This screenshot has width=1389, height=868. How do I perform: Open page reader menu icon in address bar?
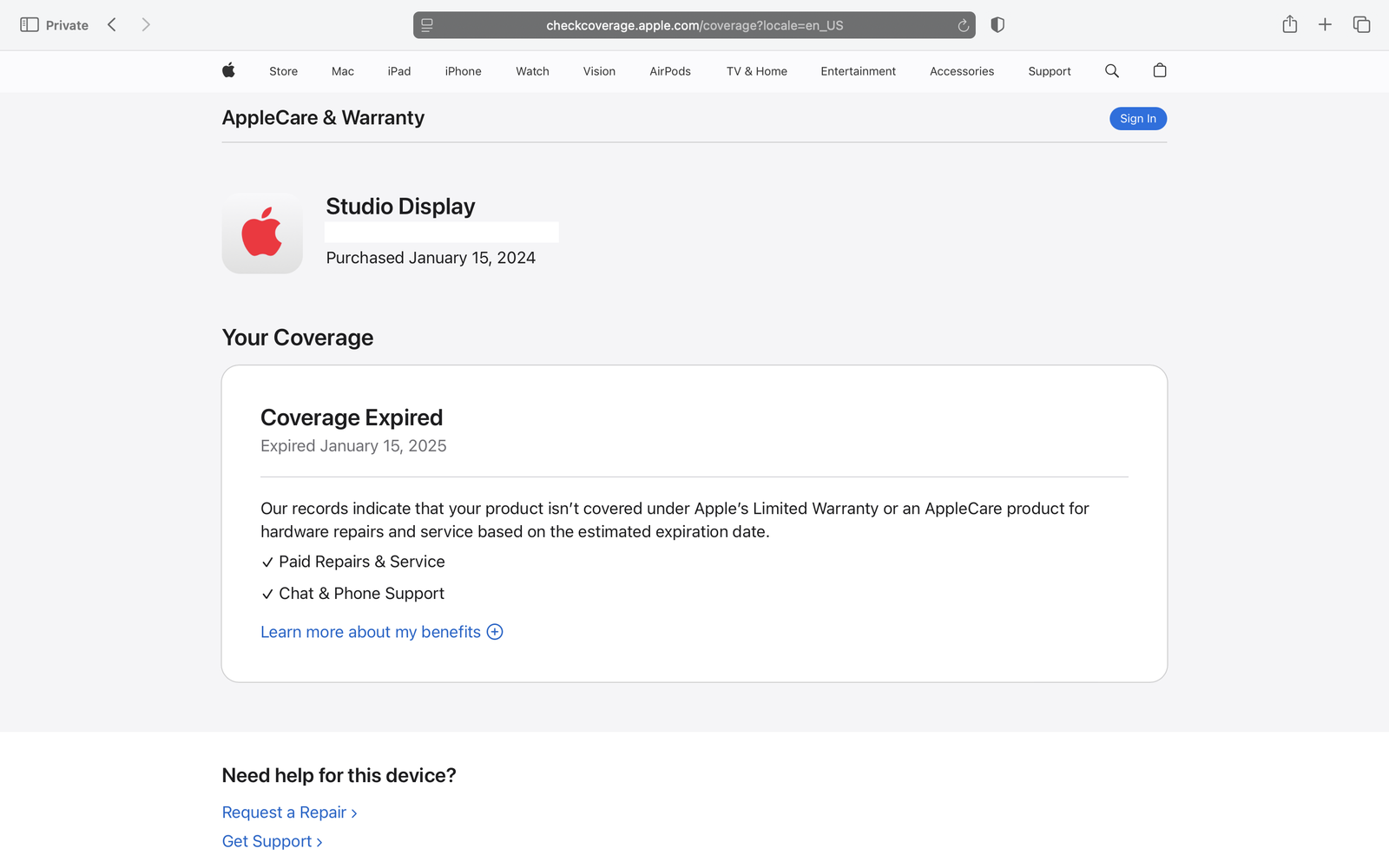tap(427, 25)
